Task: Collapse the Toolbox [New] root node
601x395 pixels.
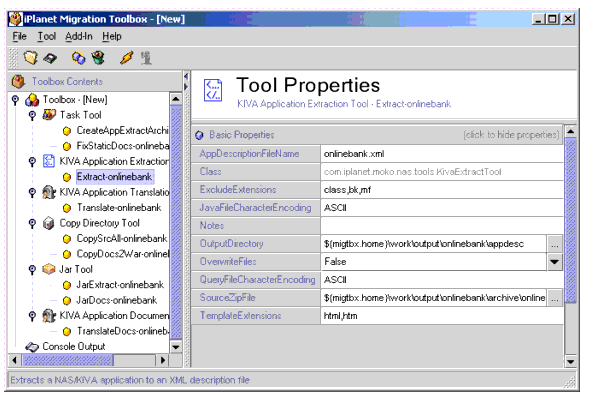Action: click(15, 100)
